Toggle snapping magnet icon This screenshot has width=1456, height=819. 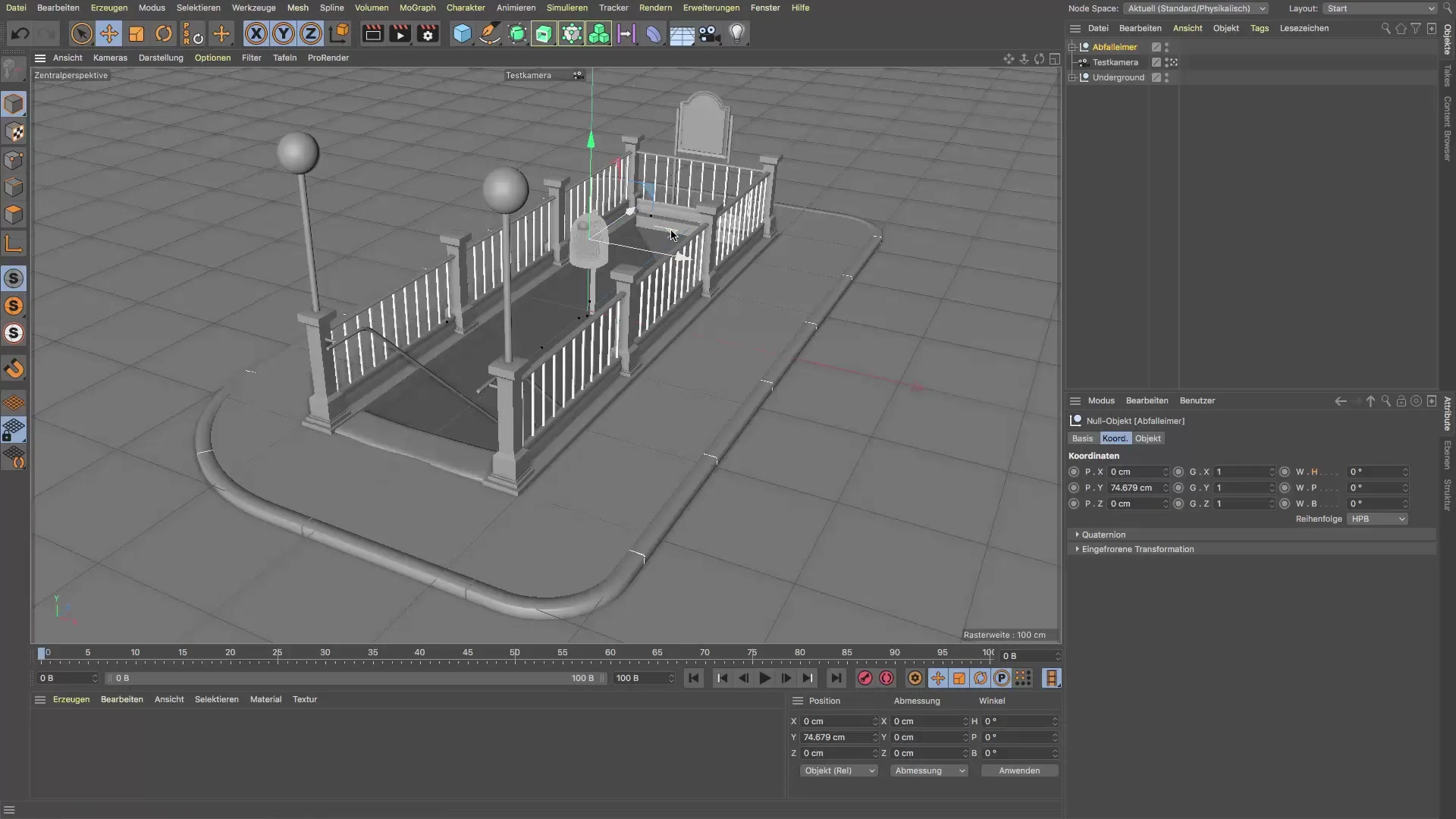point(14,369)
